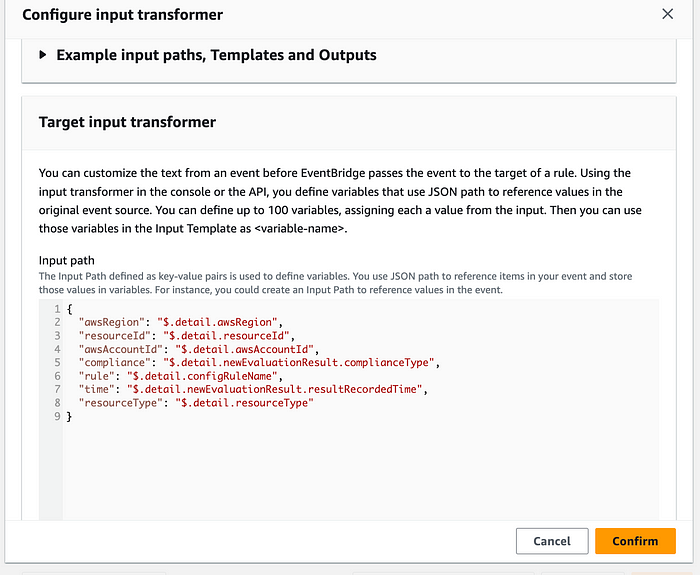This screenshot has width=700, height=575.
Task: Click the "$.detail.awsRegion" value on line 2
Action: pyautogui.click(x=217, y=322)
